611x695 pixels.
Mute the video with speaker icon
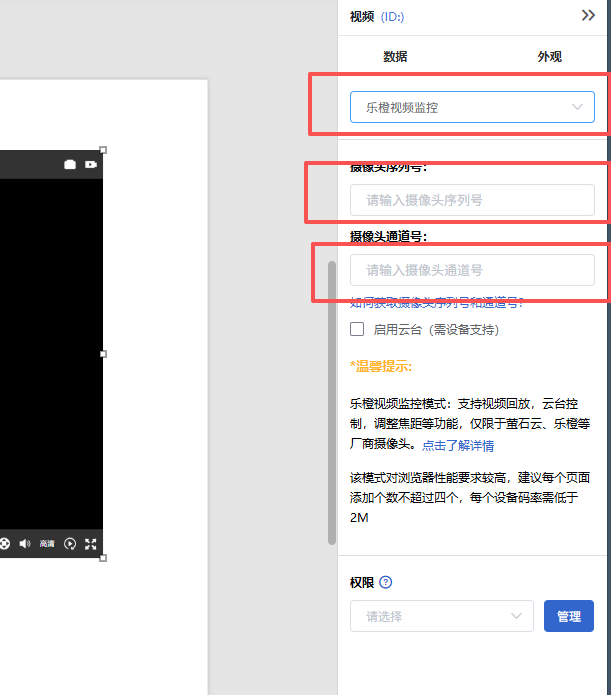point(25,543)
